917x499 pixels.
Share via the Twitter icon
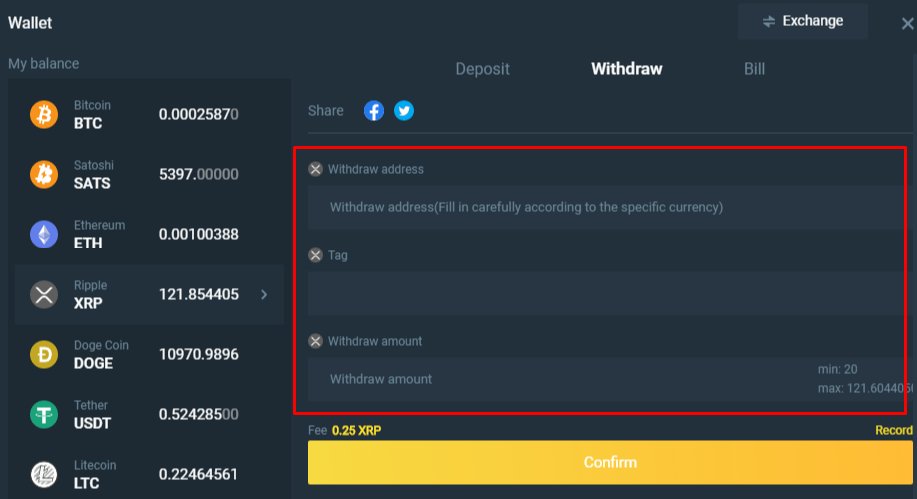[404, 111]
